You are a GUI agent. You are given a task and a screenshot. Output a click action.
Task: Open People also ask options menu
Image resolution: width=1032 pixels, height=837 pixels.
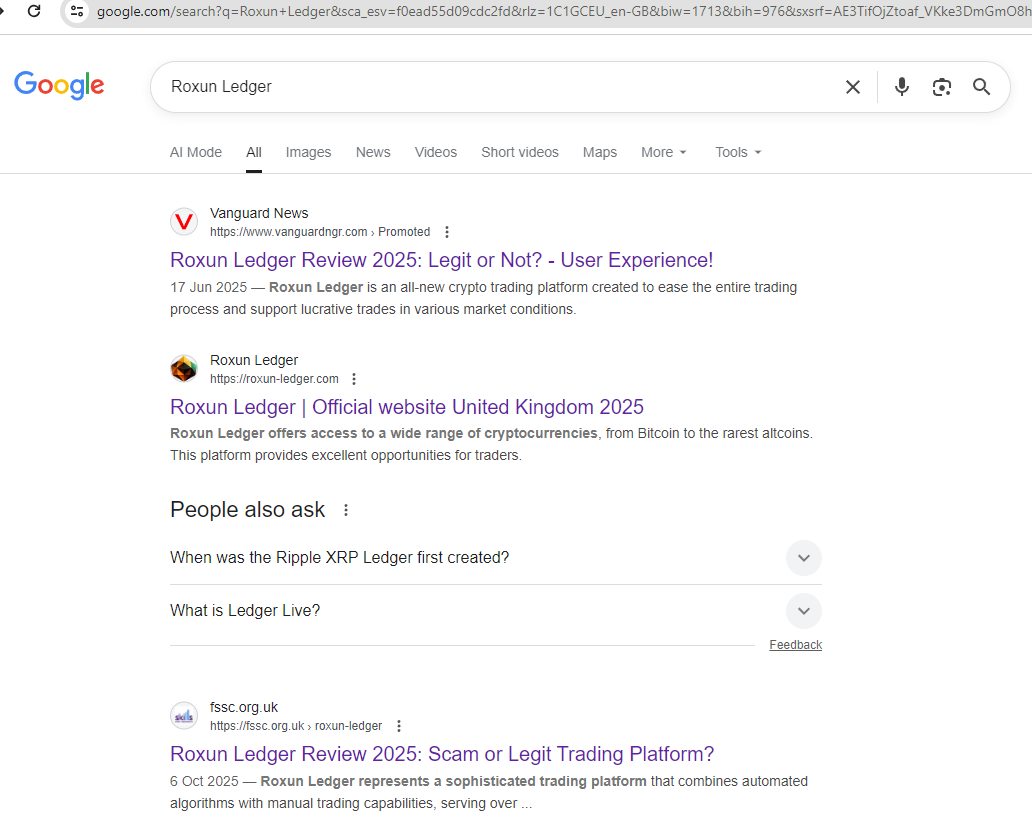click(346, 510)
